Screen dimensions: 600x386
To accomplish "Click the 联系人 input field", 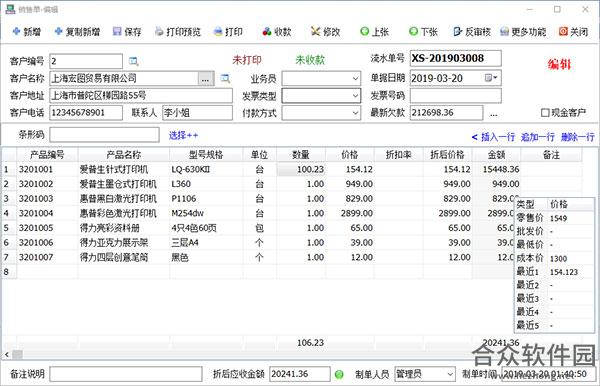I will tap(197, 113).
